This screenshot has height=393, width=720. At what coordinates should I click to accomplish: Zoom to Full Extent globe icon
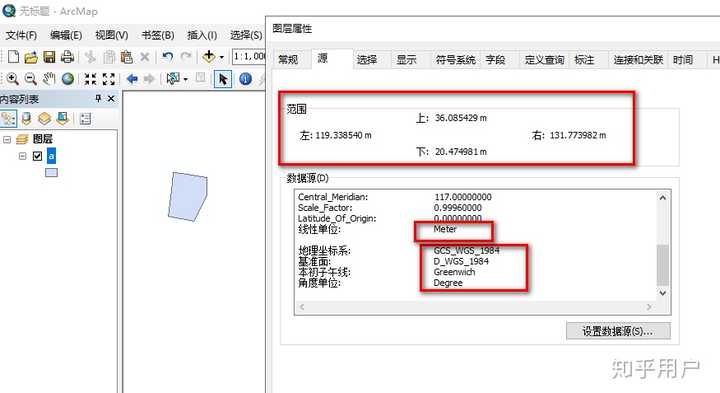click(x=68, y=79)
